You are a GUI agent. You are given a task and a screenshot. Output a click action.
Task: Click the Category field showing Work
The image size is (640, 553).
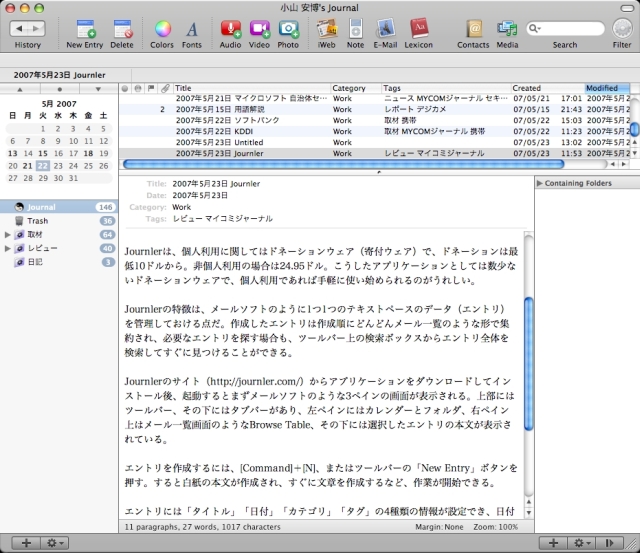pyautogui.click(x=182, y=207)
